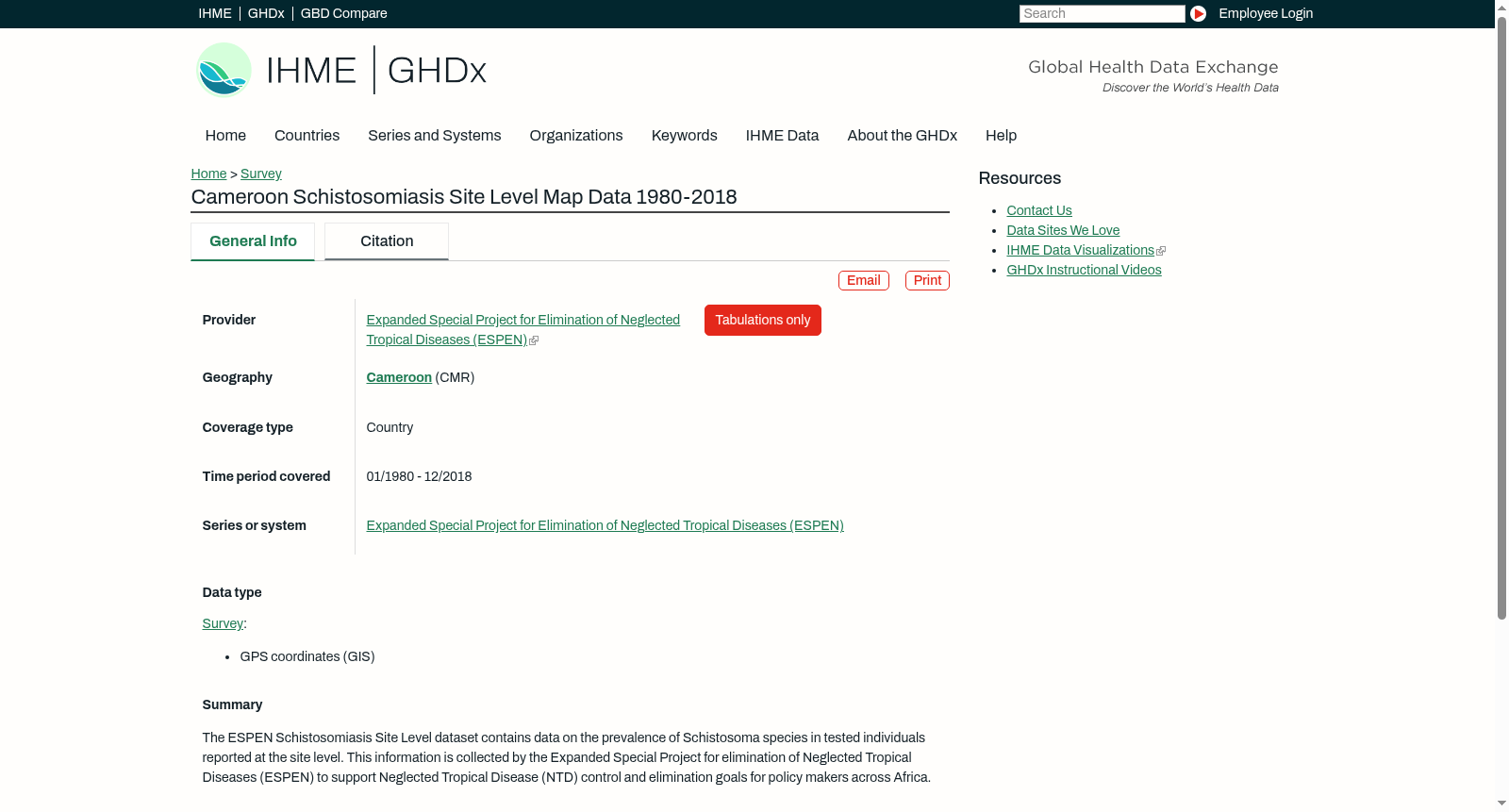Click the GHDx logo text in header
This screenshot has width=1509, height=812.
[437, 71]
